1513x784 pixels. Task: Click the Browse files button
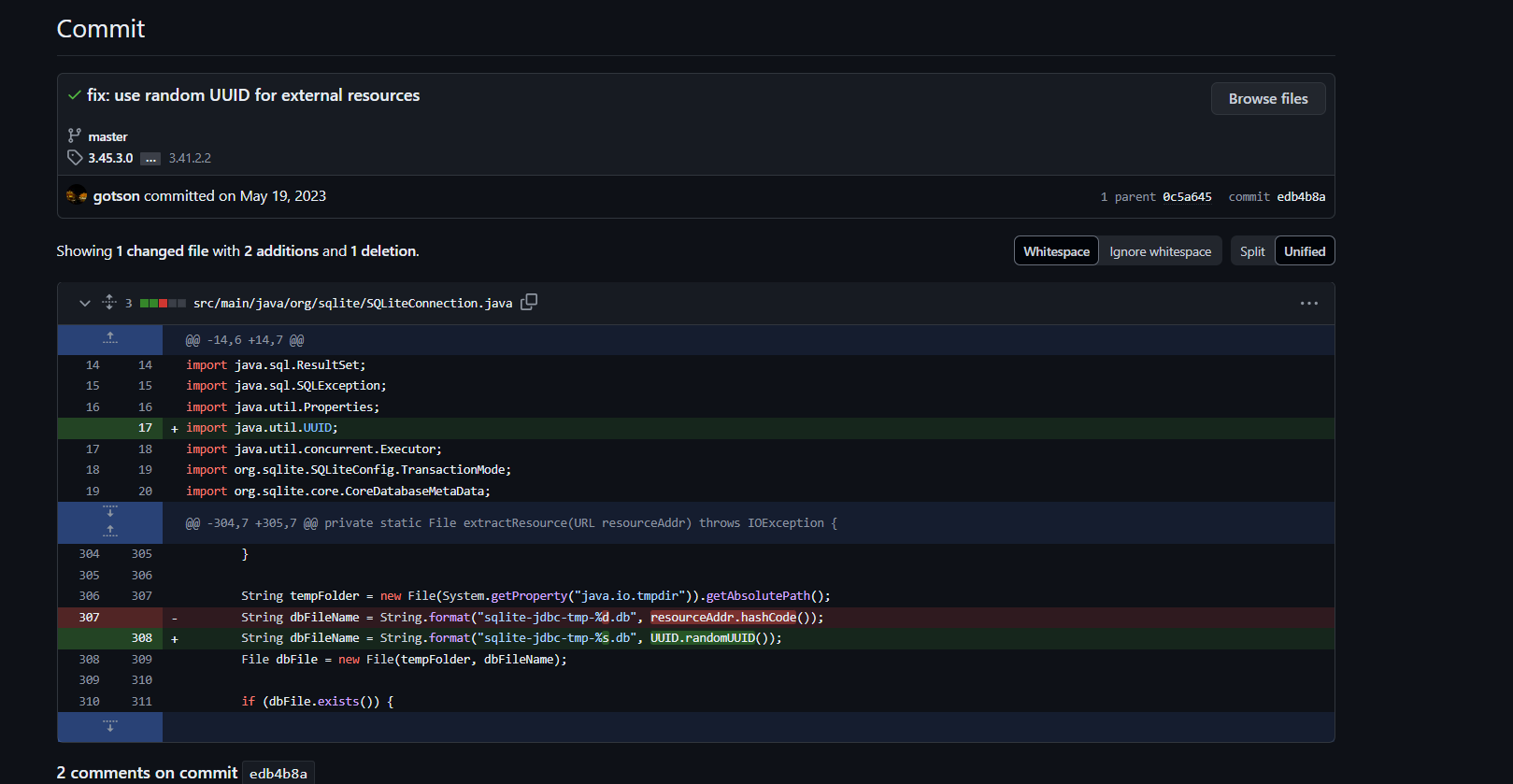pyautogui.click(x=1267, y=99)
